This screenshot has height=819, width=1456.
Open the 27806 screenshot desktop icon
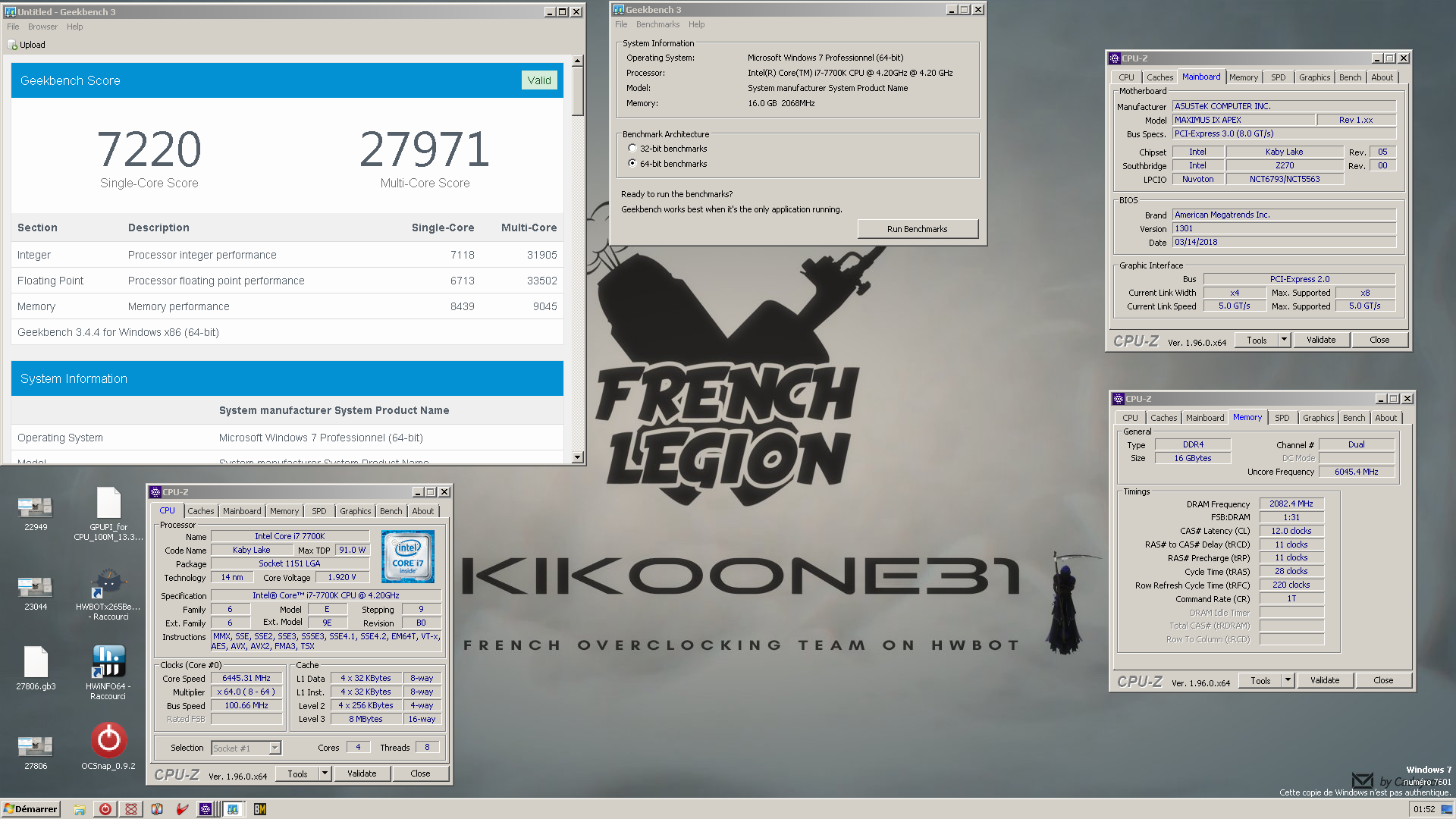[35, 747]
